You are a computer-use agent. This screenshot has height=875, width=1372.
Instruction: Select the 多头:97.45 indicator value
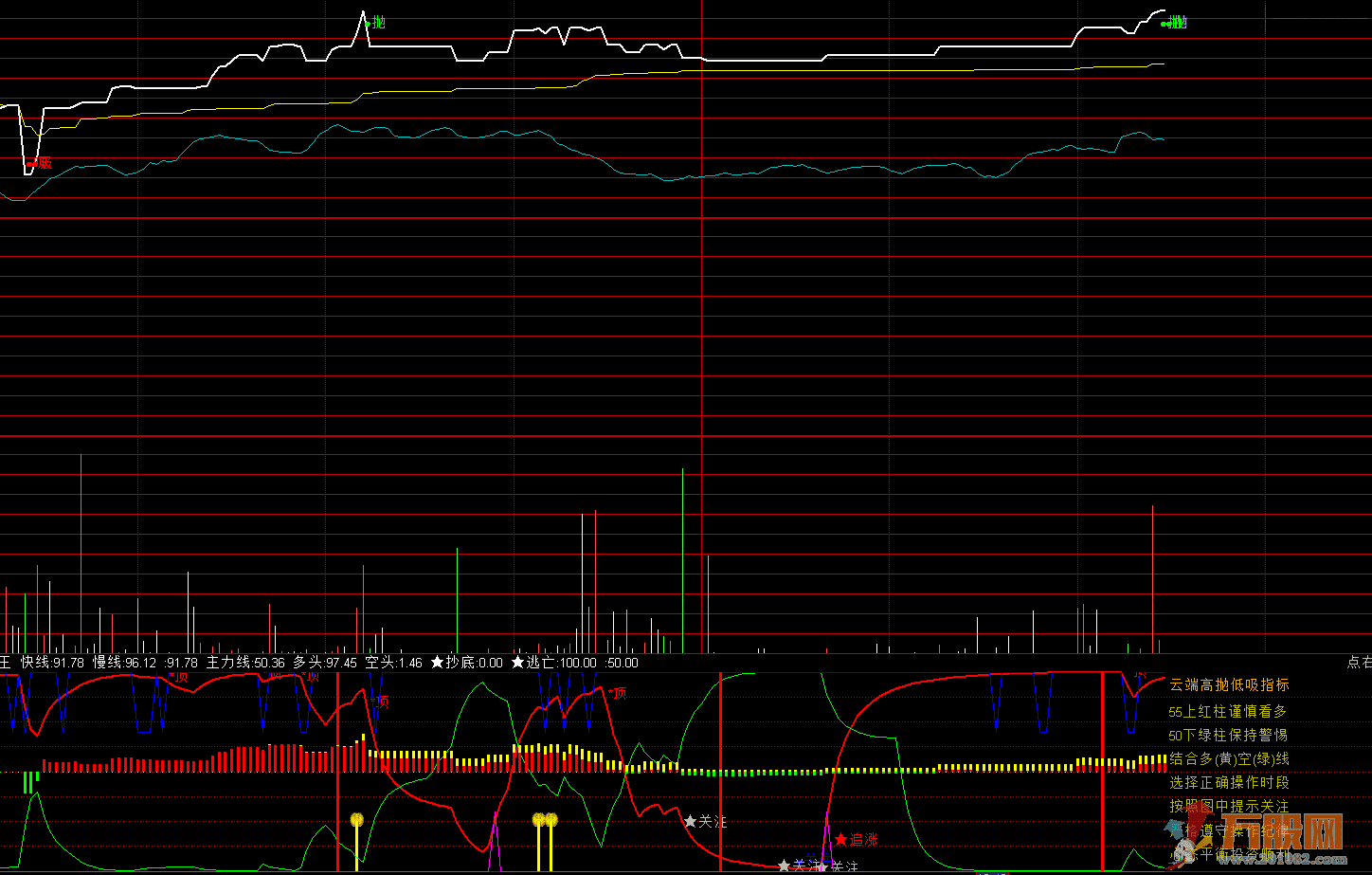325,663
